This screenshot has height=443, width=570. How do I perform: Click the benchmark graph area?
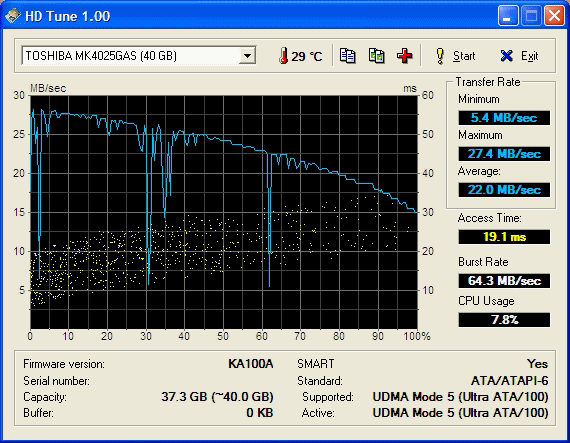224,212
